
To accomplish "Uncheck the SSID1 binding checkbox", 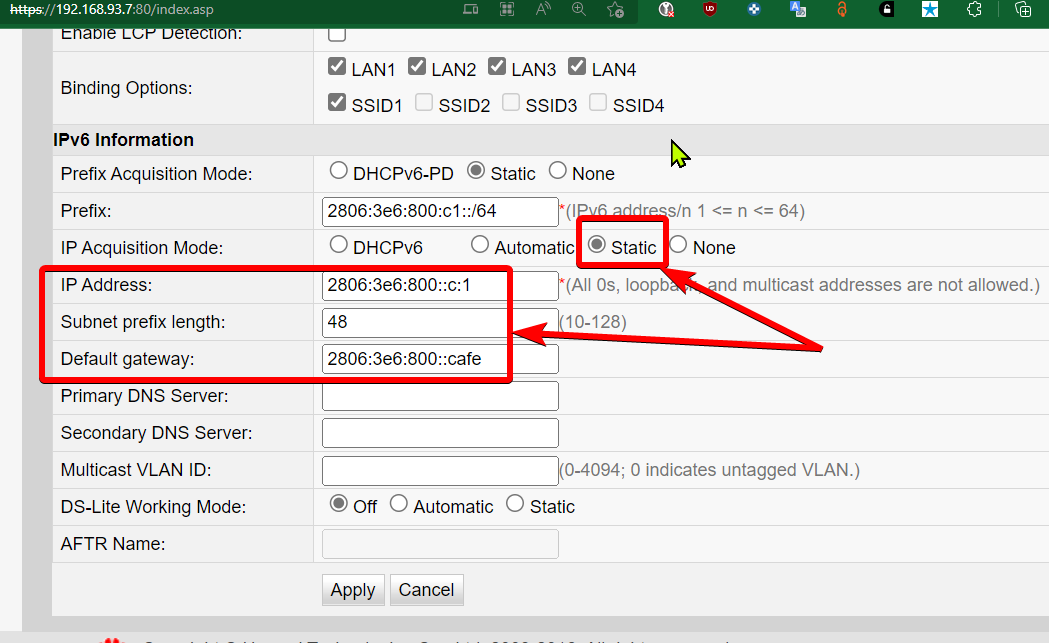I will point(337,103).
